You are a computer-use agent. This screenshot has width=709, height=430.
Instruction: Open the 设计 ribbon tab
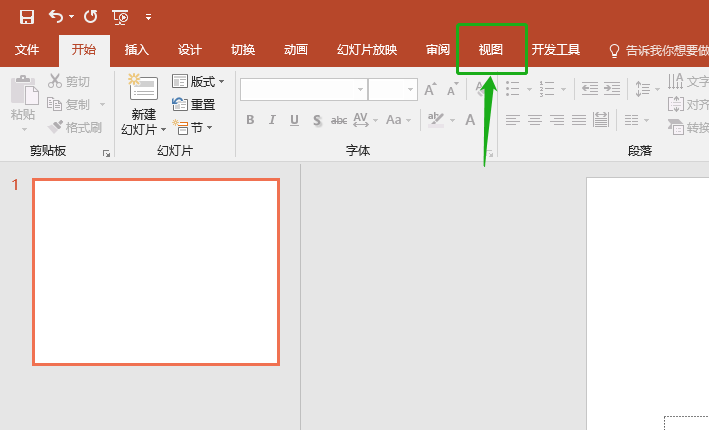[x=189, y=49]
